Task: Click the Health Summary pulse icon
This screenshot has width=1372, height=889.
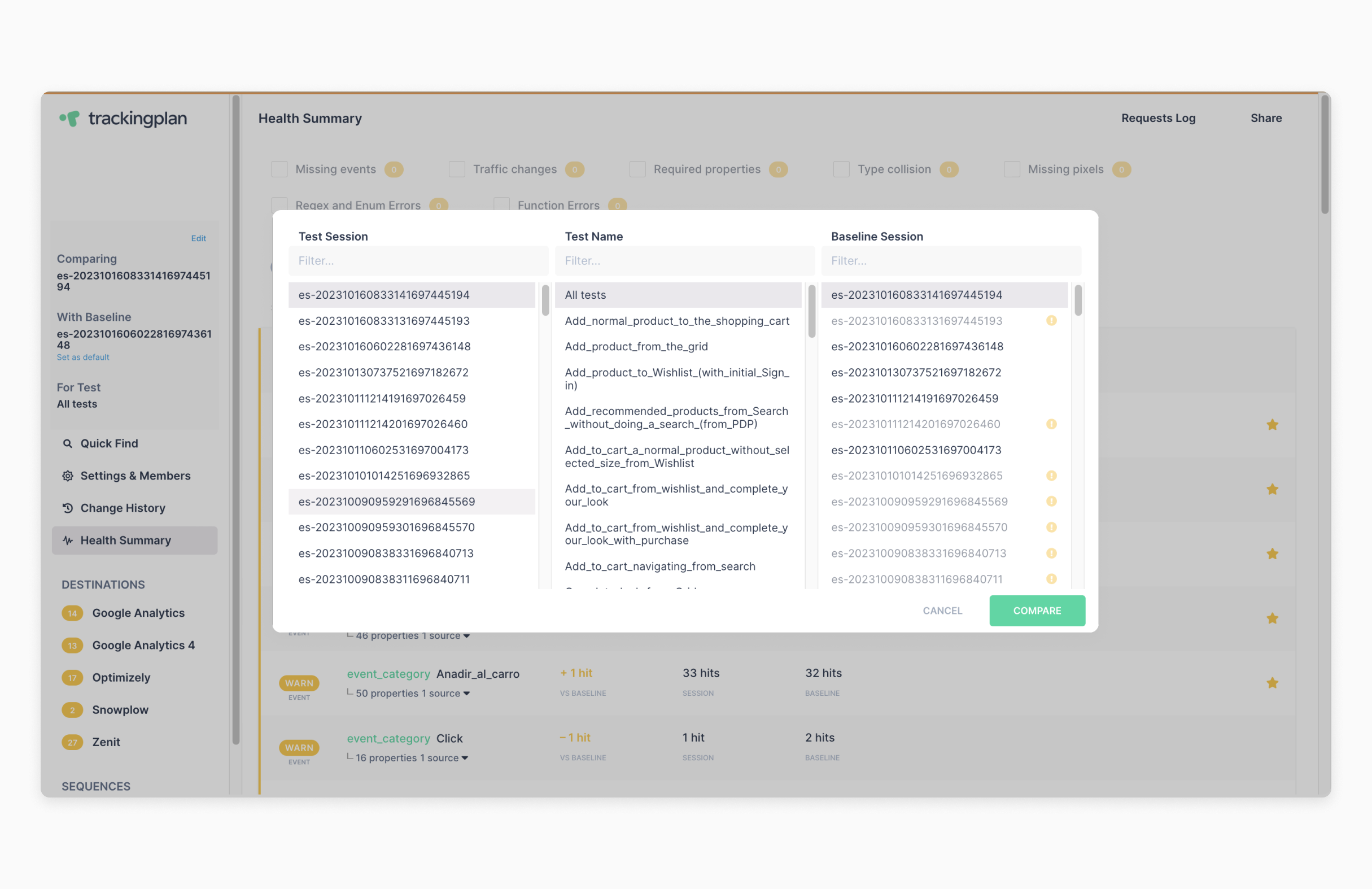Action: [67, 540]
